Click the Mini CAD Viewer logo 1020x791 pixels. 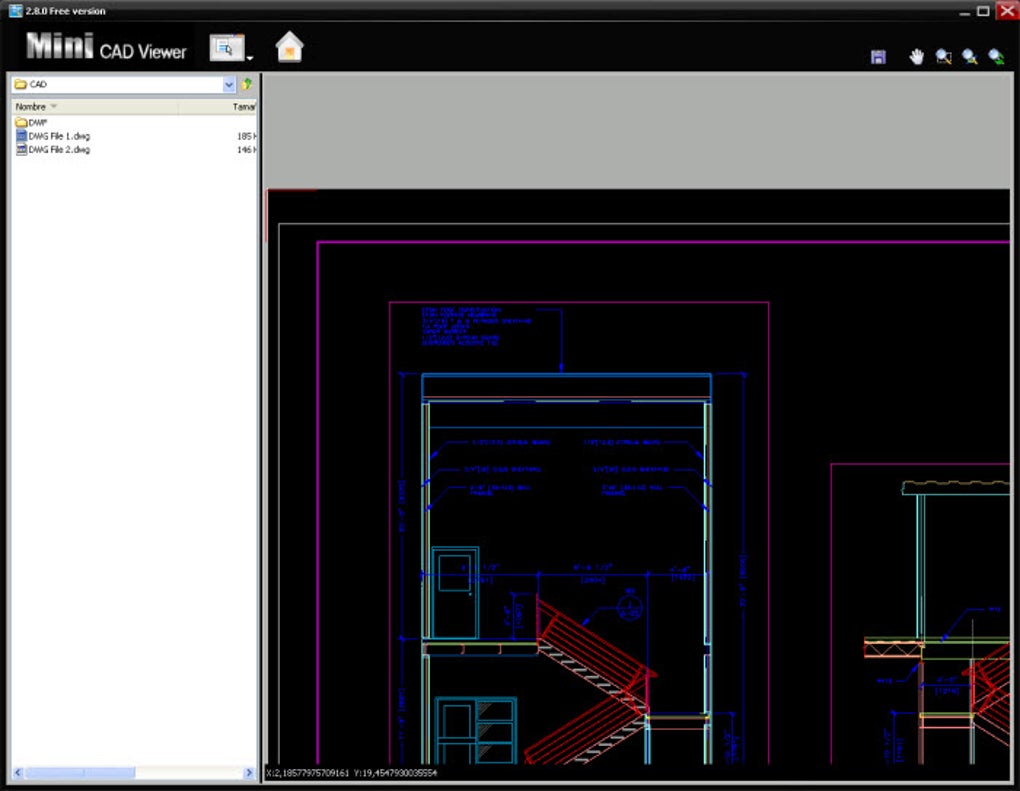(106, 47)
